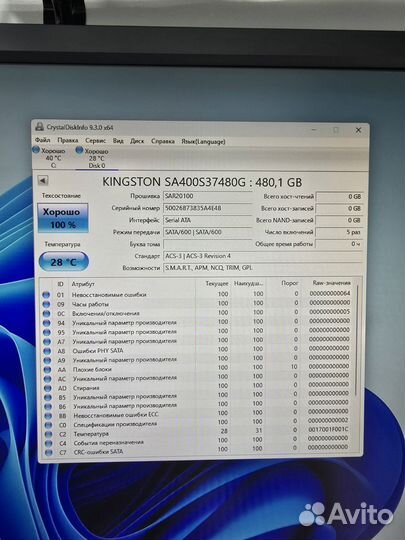The image size is (405, 540).
Task: Click the status icon of attribute C0
Action: tap(48, 425)
